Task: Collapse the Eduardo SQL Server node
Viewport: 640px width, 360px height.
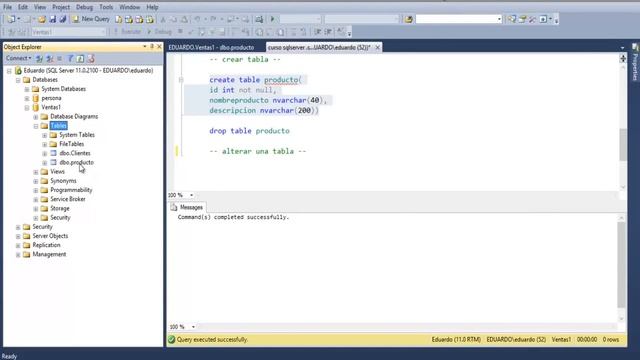Action: tap(9, 71)
